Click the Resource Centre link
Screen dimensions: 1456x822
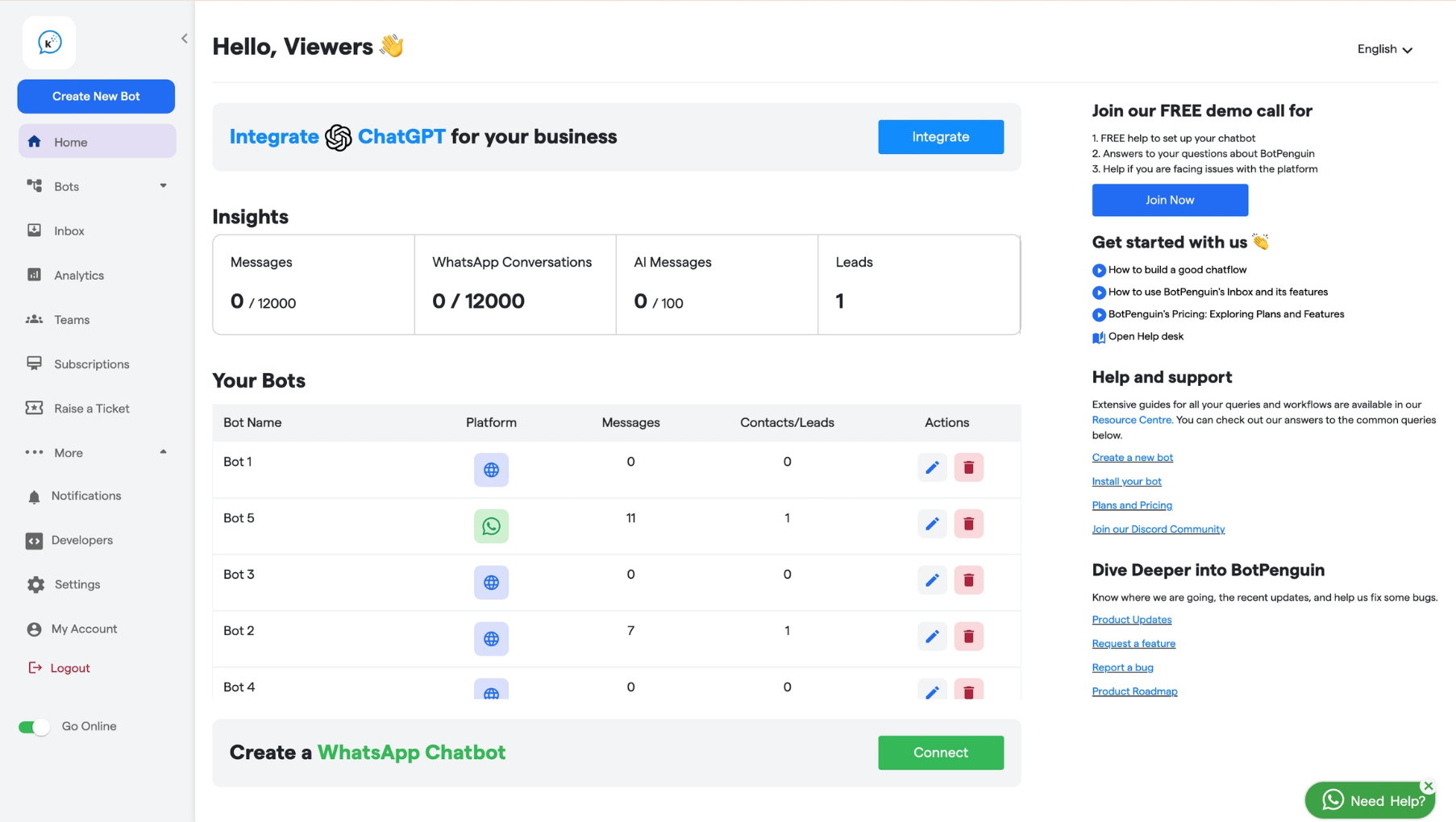[x=1132, y=420]
